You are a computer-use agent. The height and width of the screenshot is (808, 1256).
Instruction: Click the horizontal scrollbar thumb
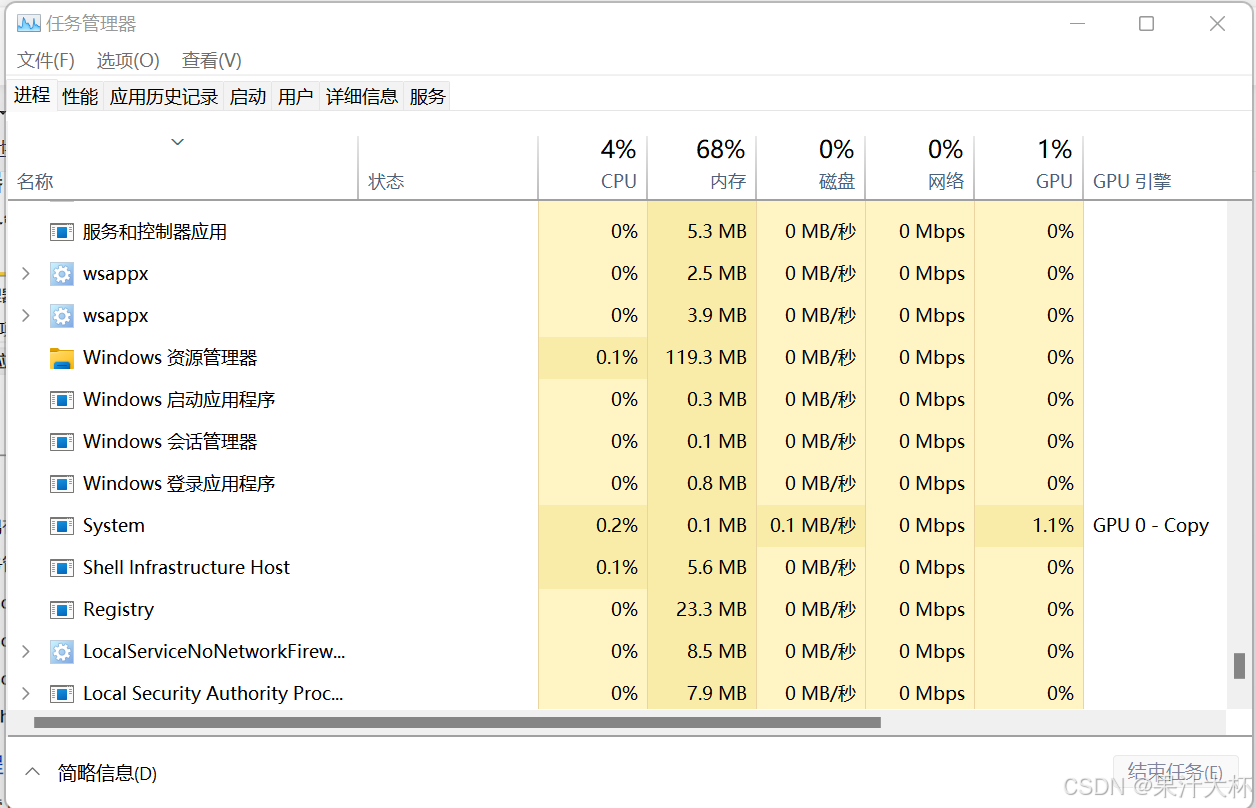[x=457, y=722]
